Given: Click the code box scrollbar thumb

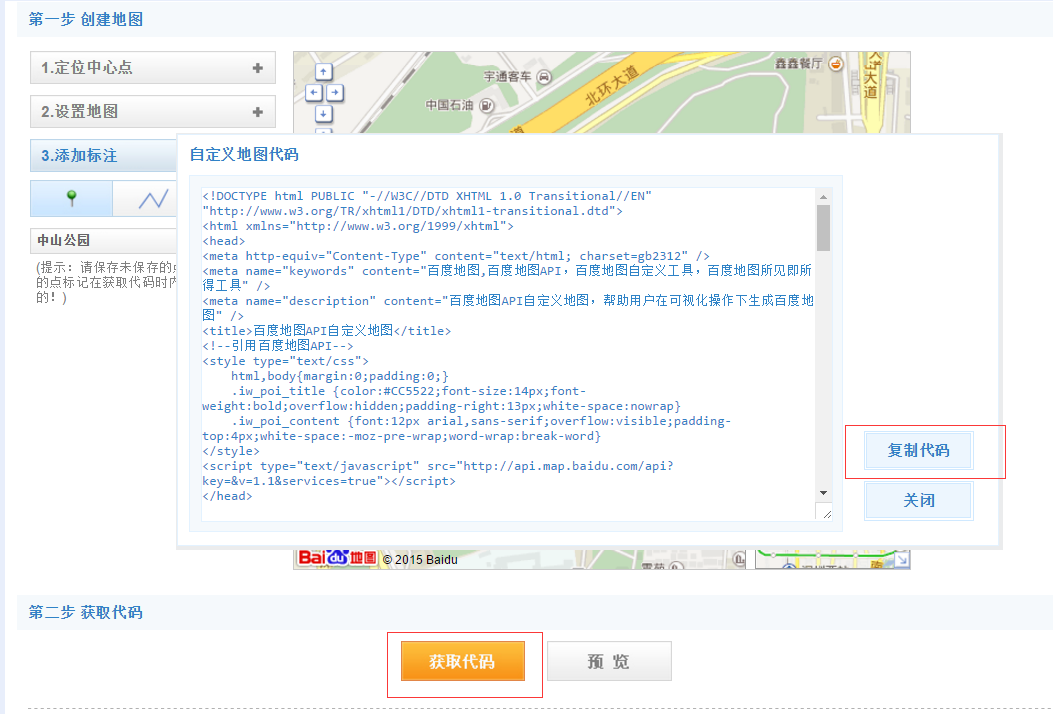Looking at the screenshot, I should point(823,228).
